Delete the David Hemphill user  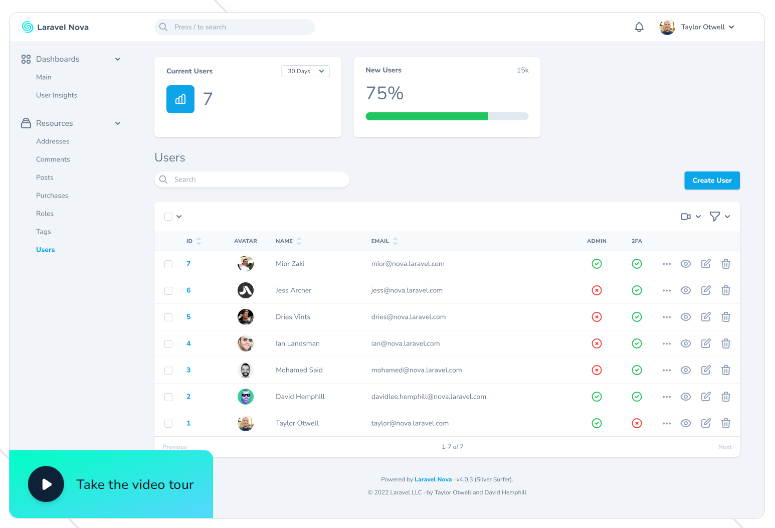[x=726, y=396]
